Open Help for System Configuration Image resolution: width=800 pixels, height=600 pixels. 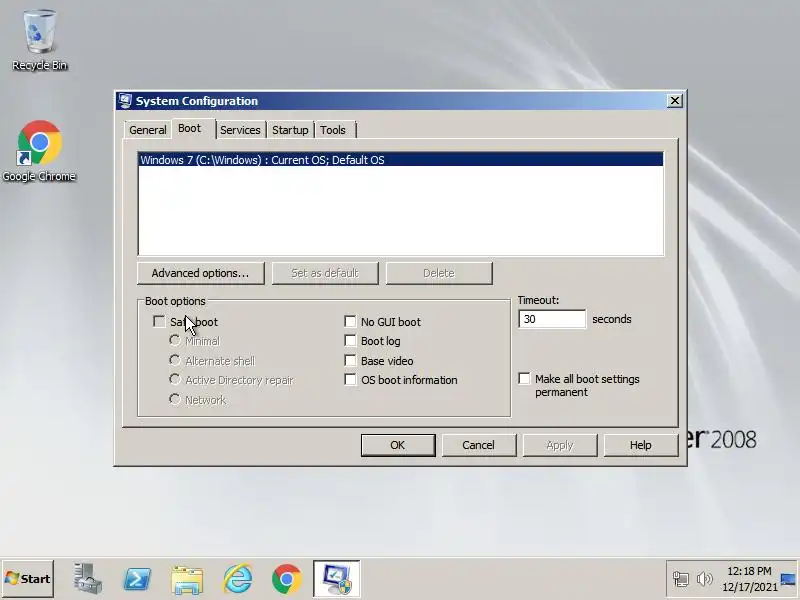pyautogui.click(x=640, y=445)
